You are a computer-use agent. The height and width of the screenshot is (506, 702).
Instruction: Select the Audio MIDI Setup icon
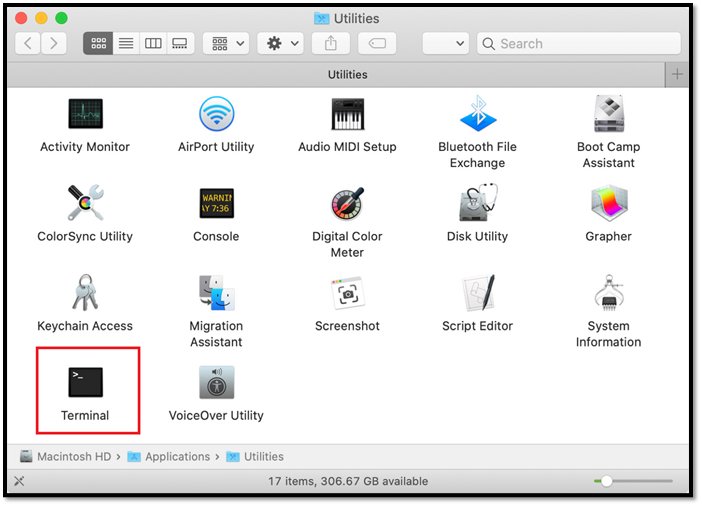pos(347,114)
